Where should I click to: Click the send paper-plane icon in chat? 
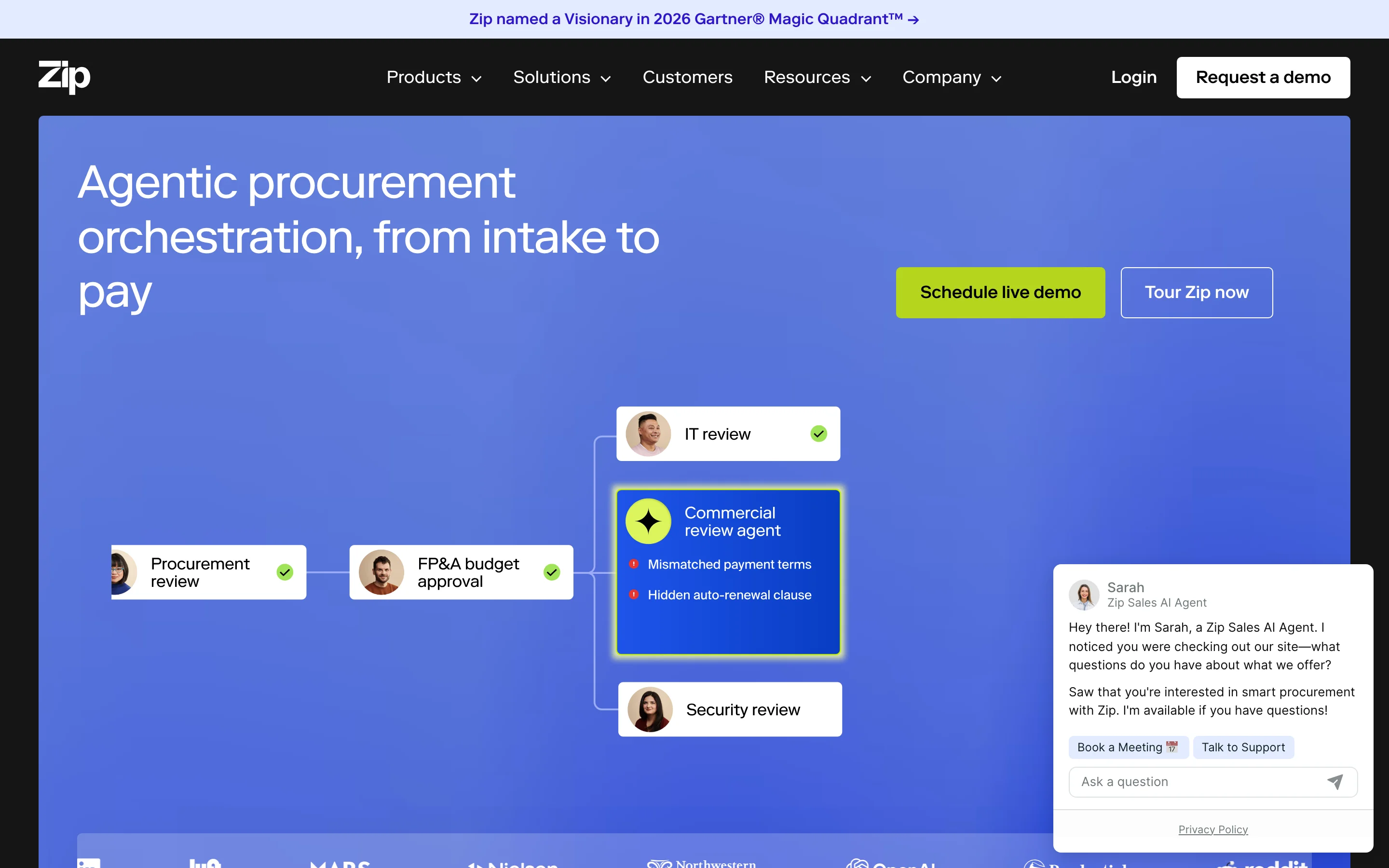point(1335,781)
